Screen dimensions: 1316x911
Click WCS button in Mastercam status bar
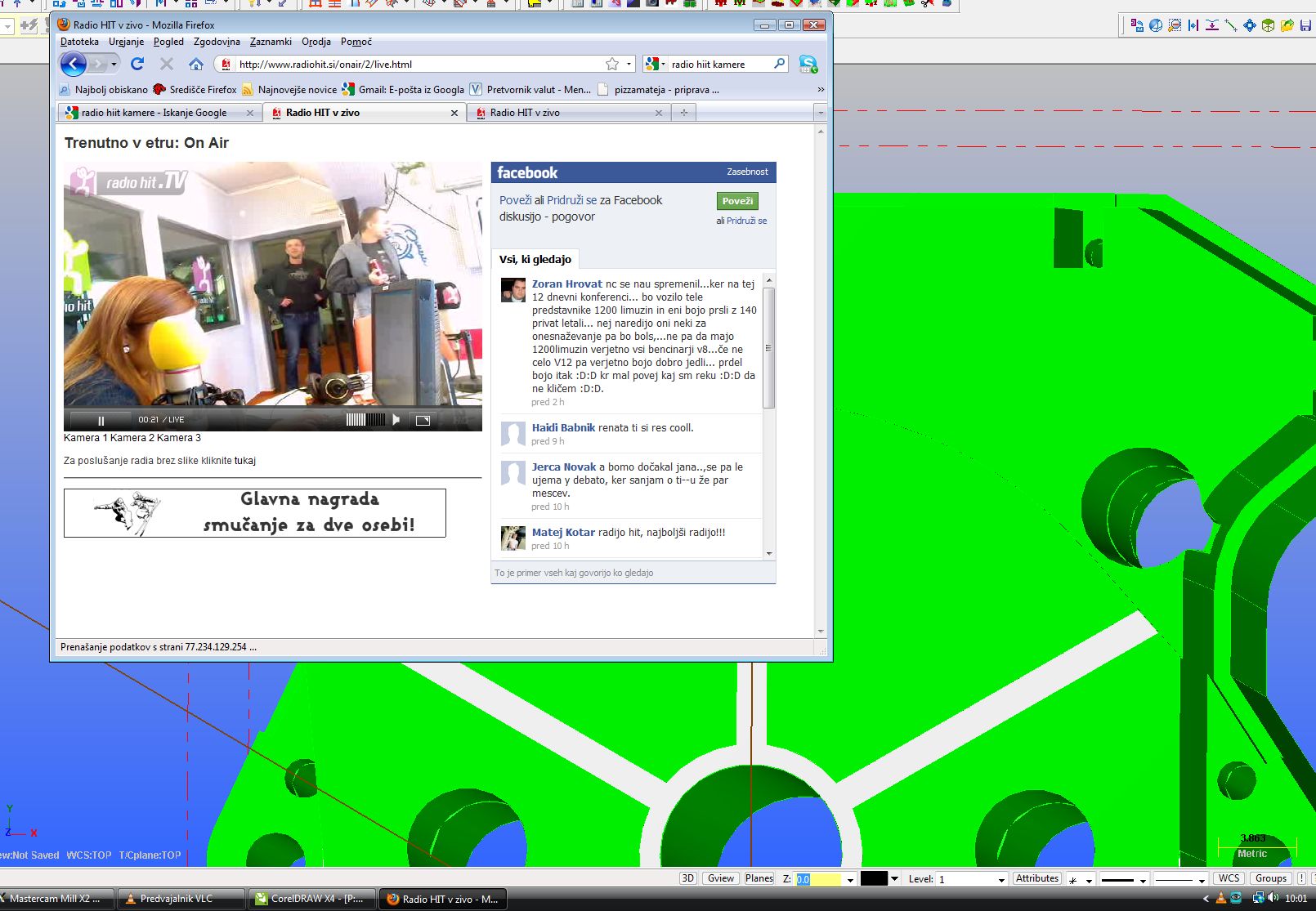pos(1229,878)
